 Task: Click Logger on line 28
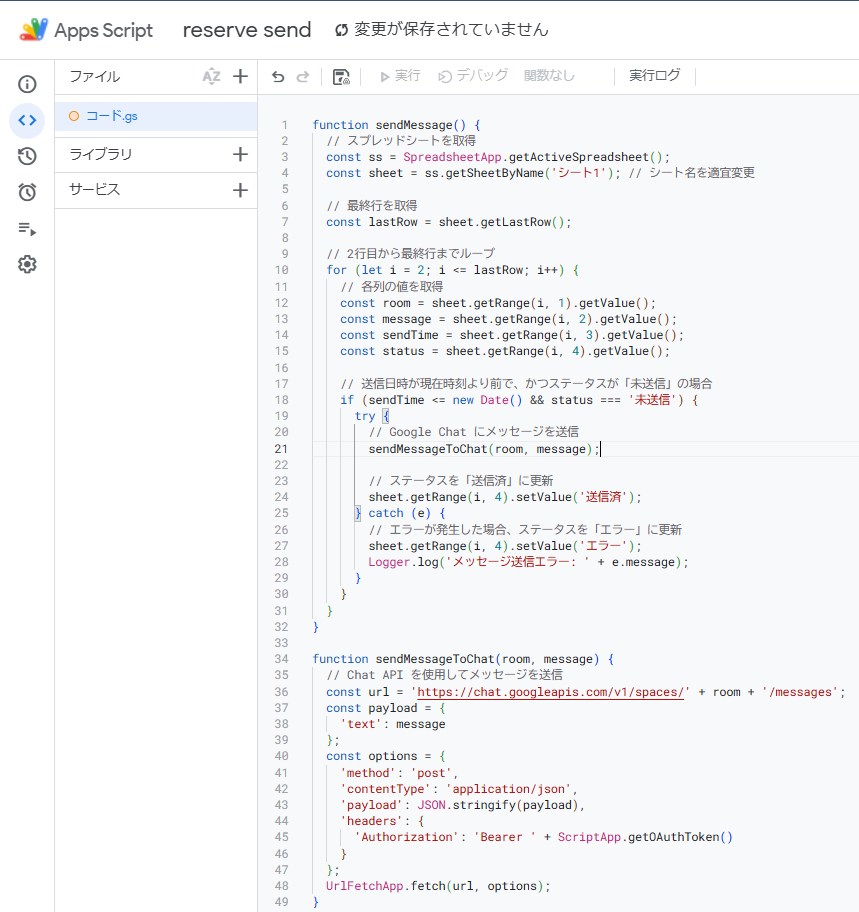pos(389,562)
